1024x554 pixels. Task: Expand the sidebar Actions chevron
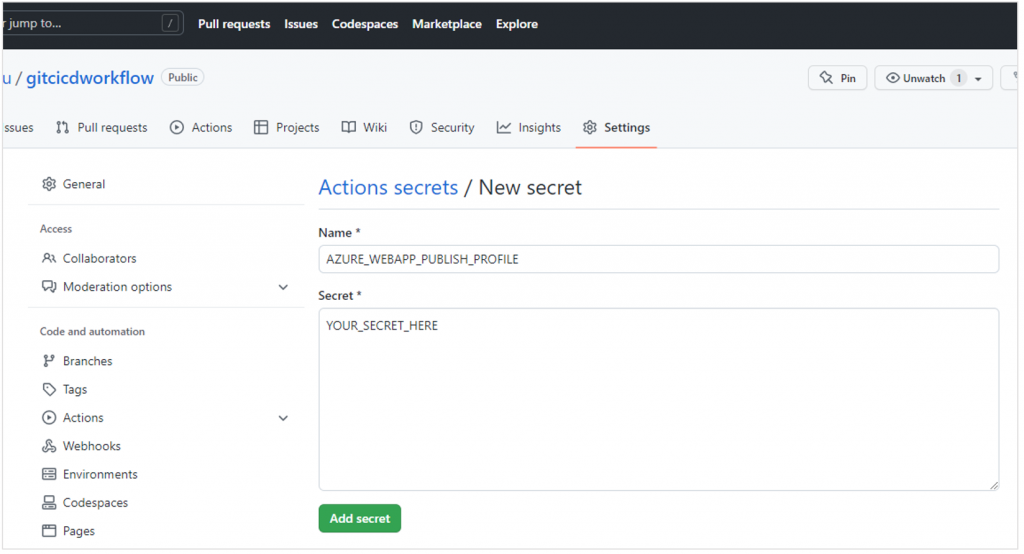coord(283,418)
